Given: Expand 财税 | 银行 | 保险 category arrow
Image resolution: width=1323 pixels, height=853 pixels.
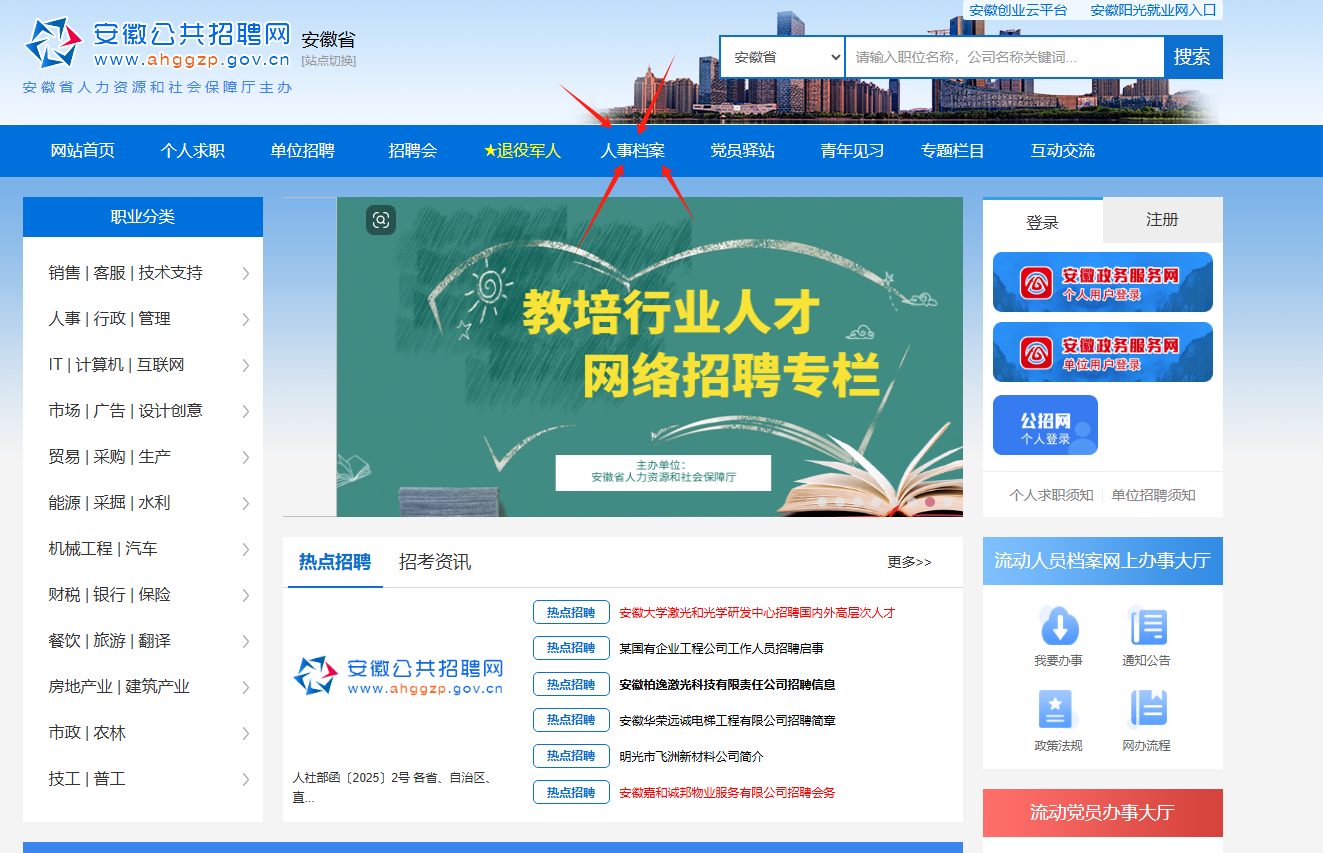Looking at the screenshot, I should click(x=246, y=596).
